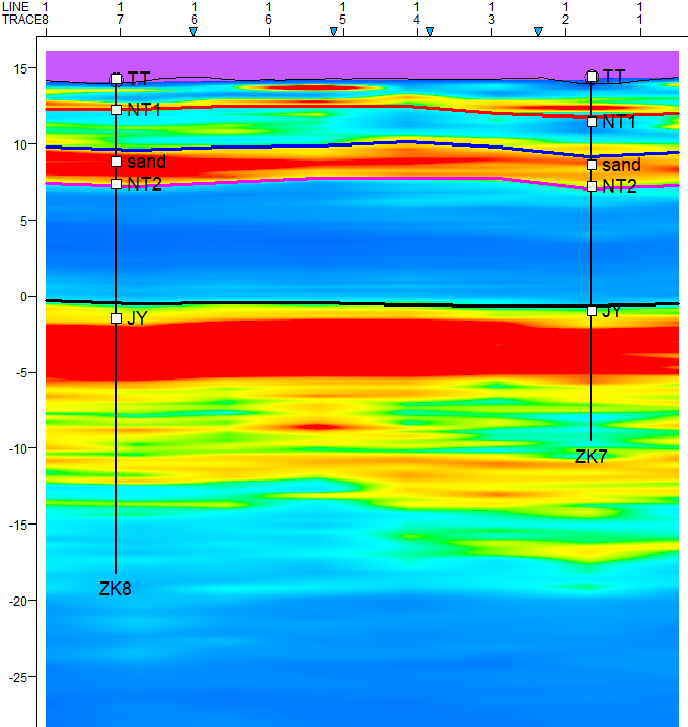Click the JY marker on well ZK7
This screenshot has width=688, height=727.
[x=592, y=311]
